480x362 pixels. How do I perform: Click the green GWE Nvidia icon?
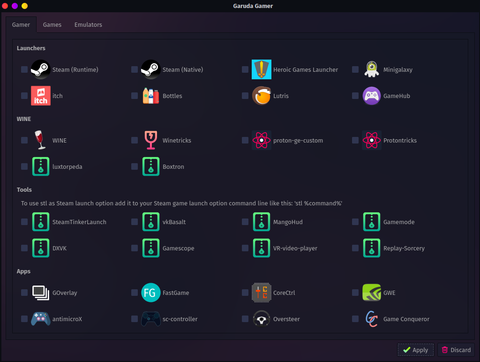(x=372, y=292)
